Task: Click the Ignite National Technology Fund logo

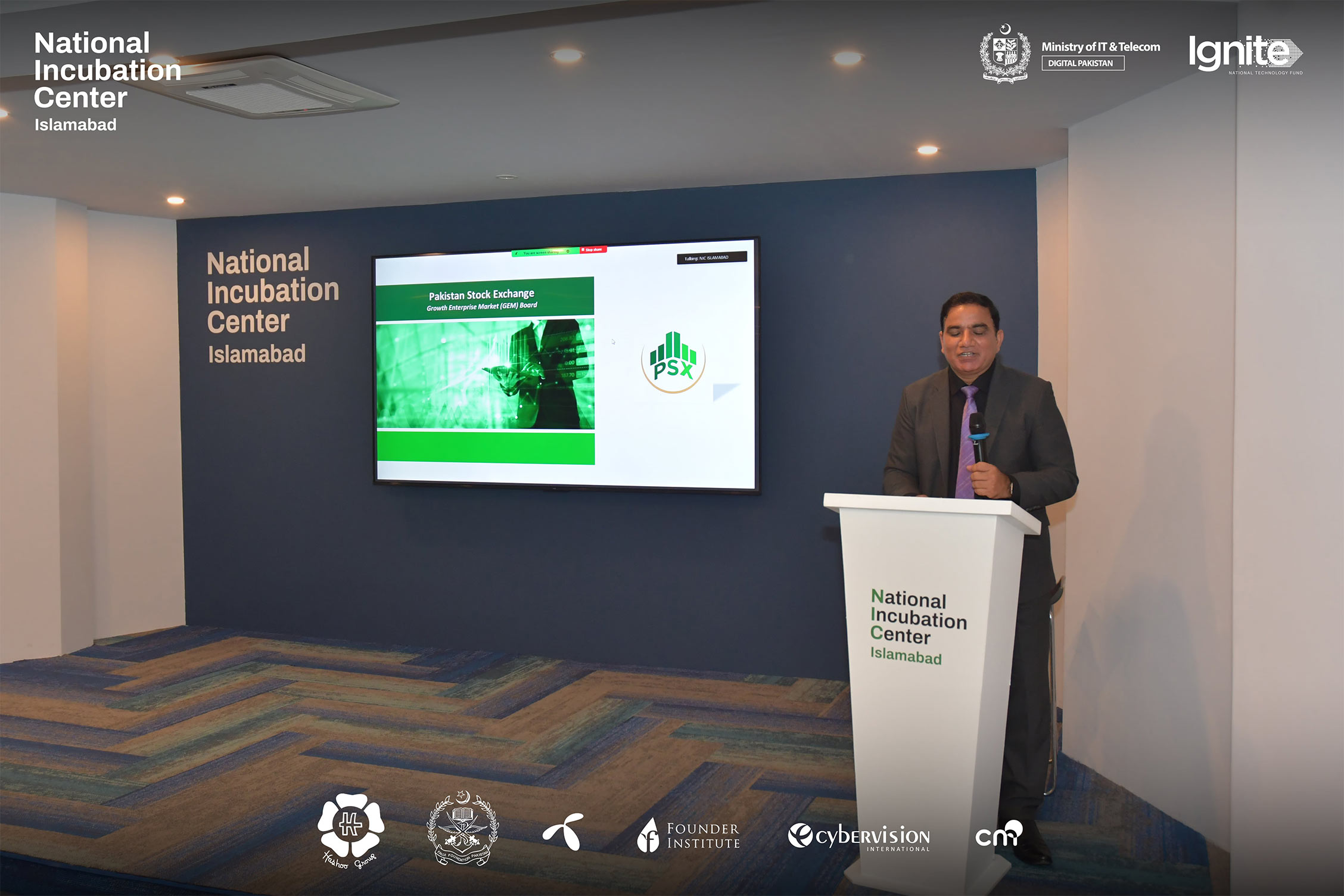Action: (x=1246, y=54)
